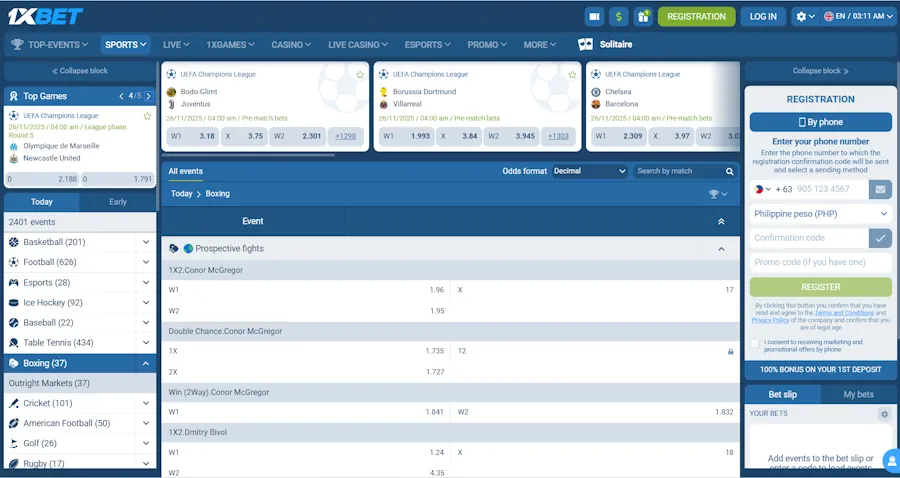Select the All events tab
The image size is (900, 478).
(x=185, y=171)
